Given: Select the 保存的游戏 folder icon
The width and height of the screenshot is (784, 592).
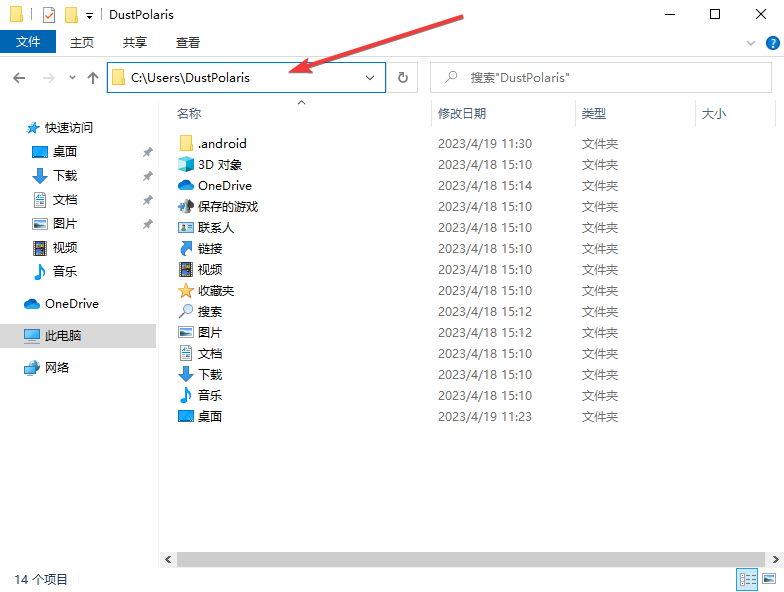Looking at the screenshot, I should pos(186,206).
